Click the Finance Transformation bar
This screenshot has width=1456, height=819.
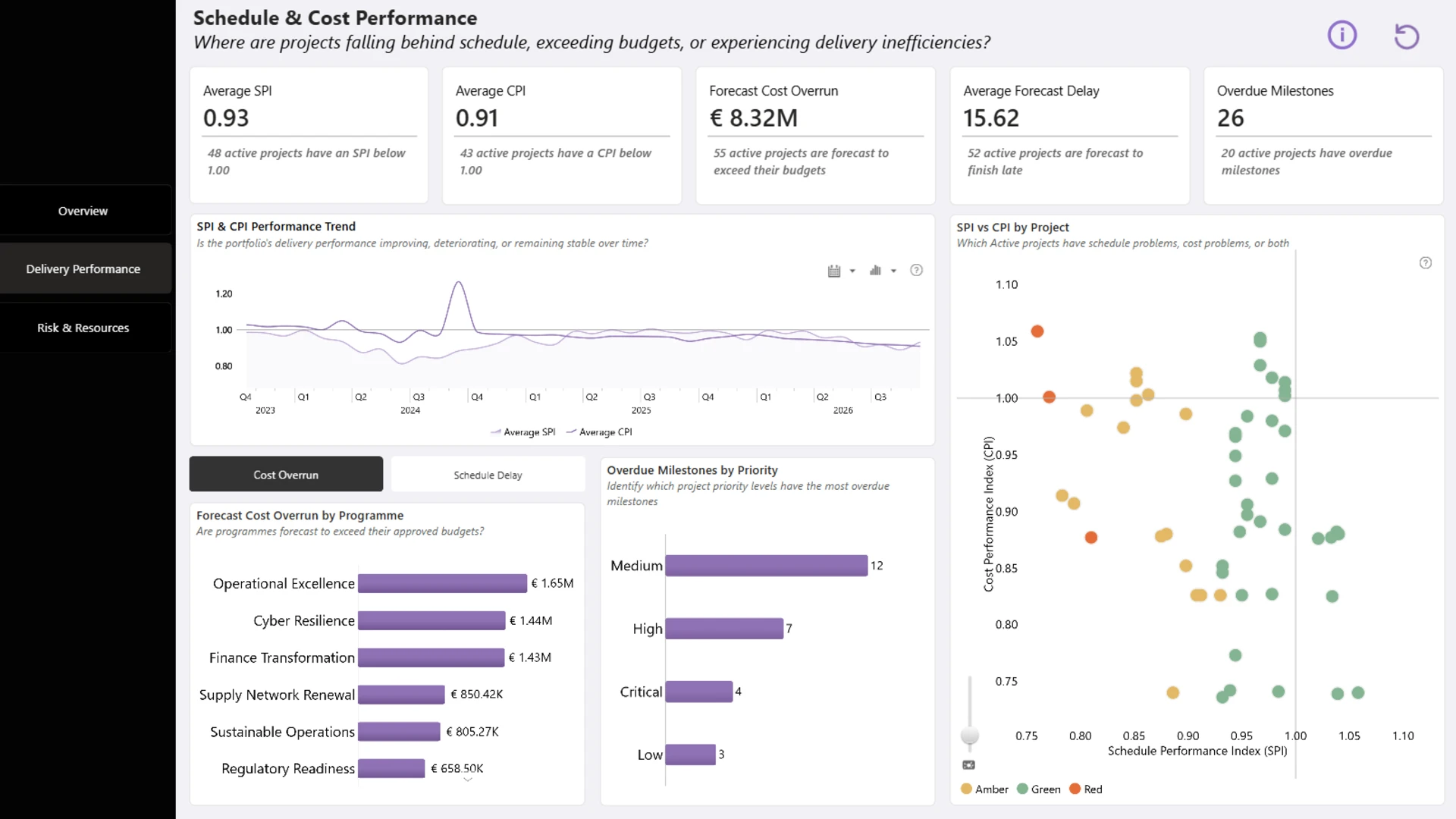[x=431, y=657]
